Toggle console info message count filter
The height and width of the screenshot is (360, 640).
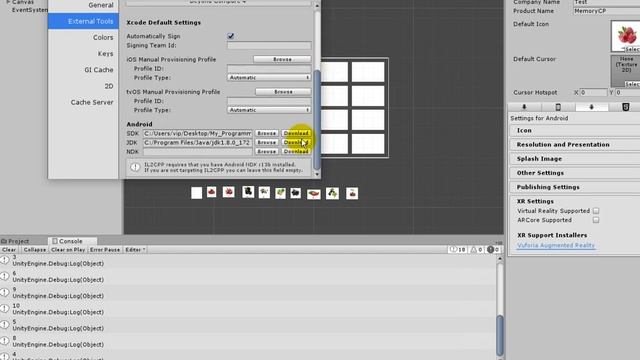(x=457, y=249)
